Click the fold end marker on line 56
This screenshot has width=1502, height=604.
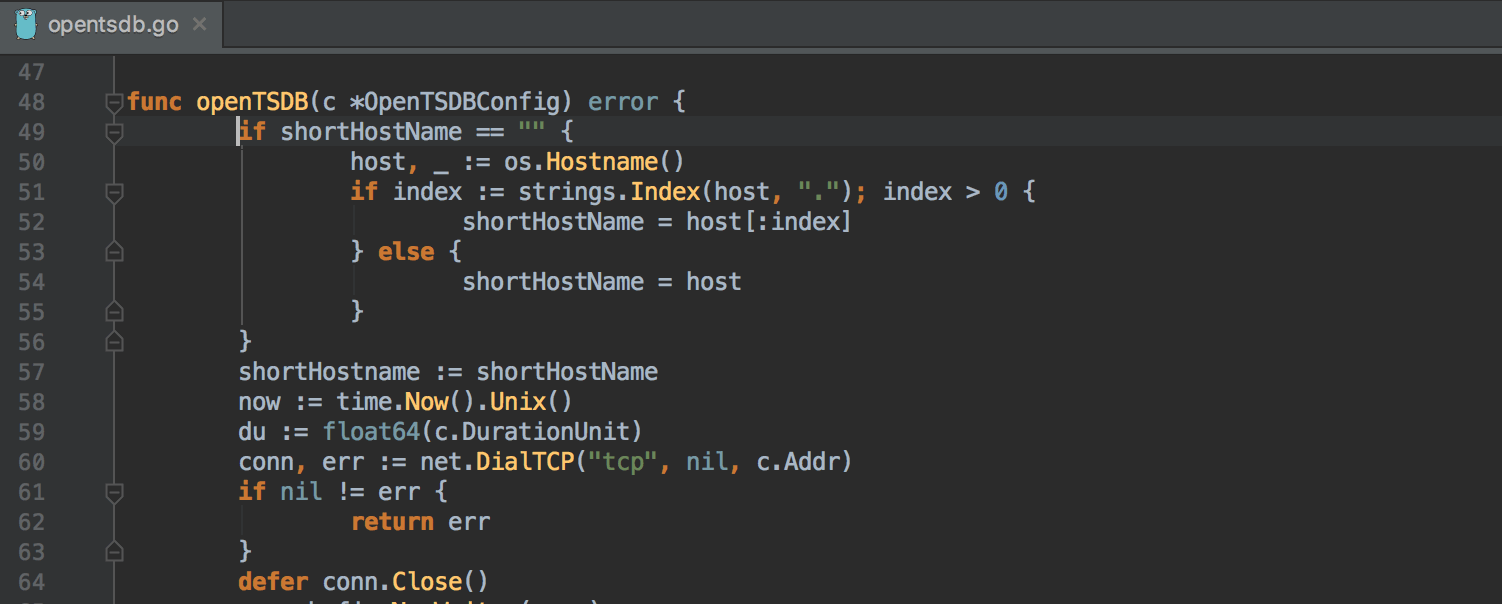pos(114,342)
